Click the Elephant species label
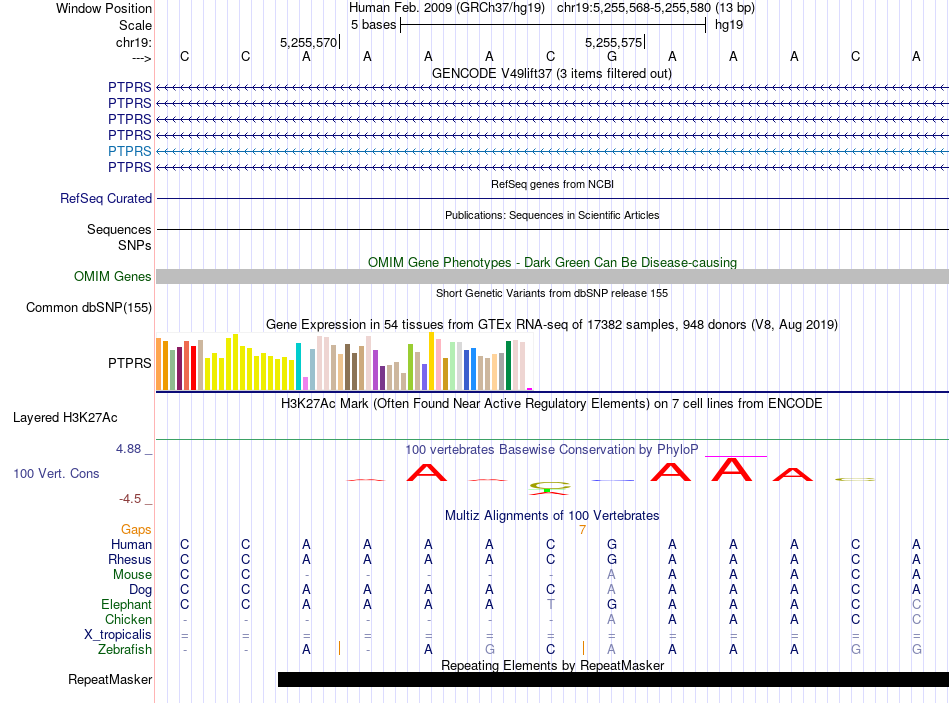The height and width of the screenshot is (703, 950). pyautogui.click(x=126, y=604)
